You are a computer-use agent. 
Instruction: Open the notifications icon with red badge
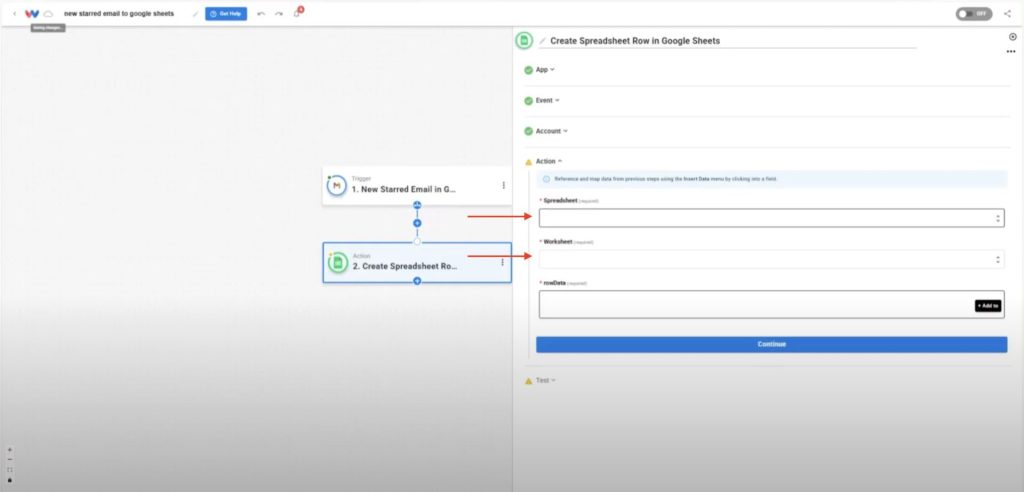(297, 12)
